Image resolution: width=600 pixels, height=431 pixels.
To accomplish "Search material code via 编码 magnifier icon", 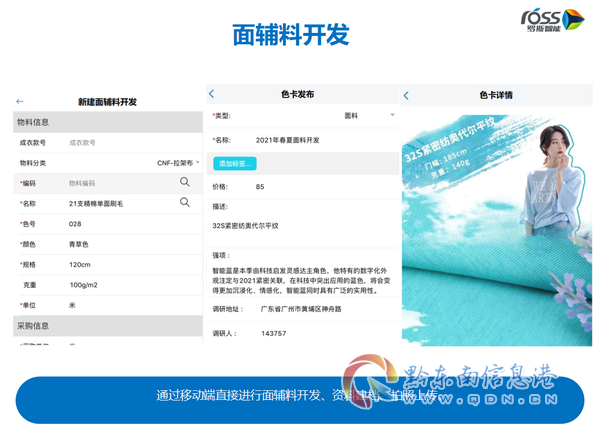I will click(185, 182).
